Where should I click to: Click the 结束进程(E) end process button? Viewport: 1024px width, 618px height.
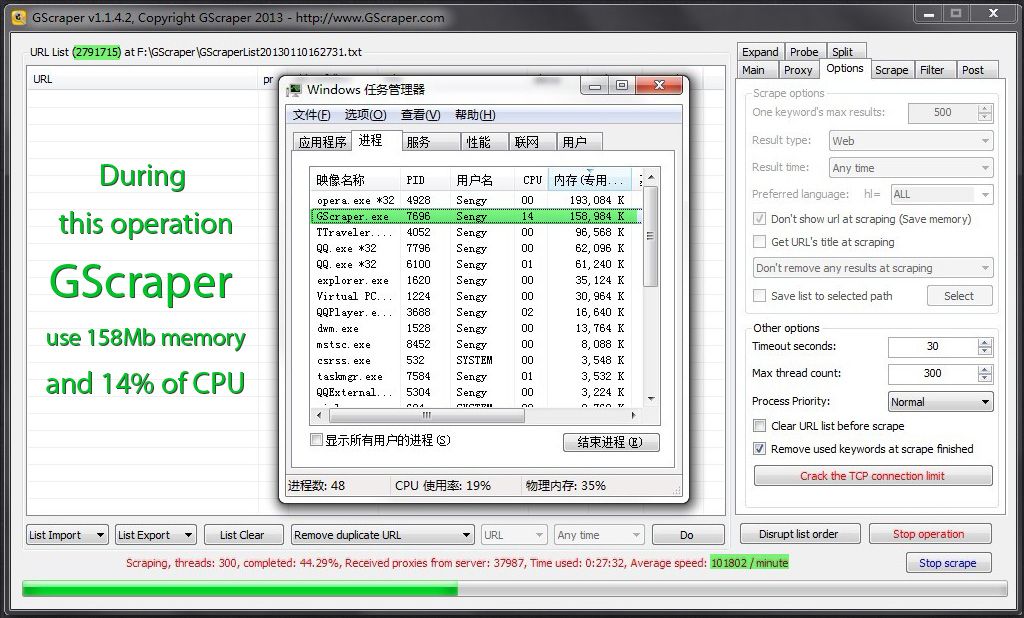tap(611, 442)
